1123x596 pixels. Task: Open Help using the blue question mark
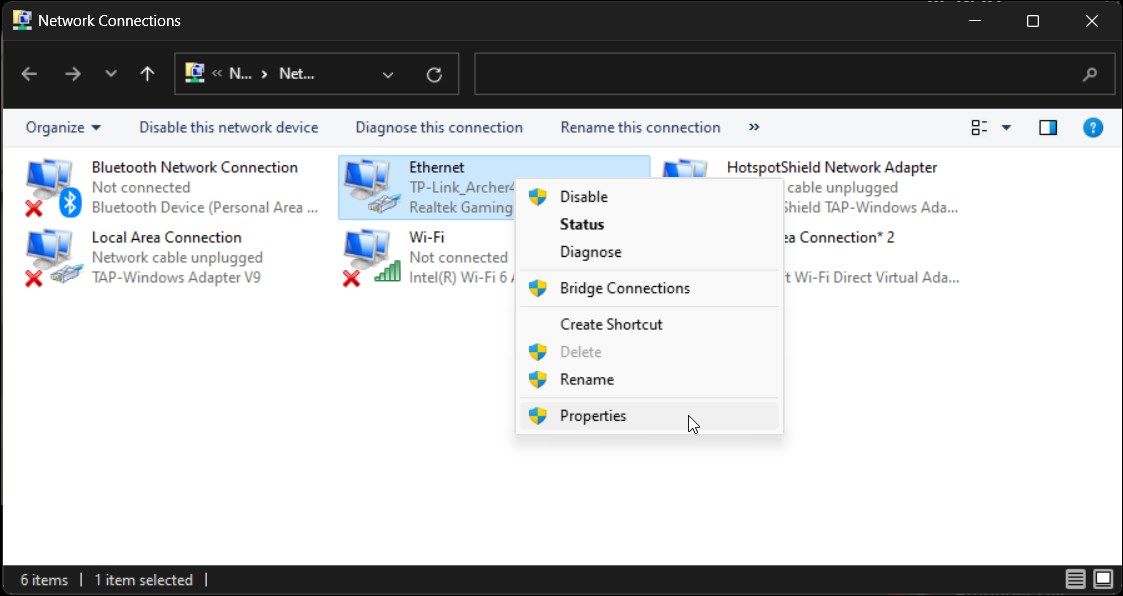tap(1093, 127)
